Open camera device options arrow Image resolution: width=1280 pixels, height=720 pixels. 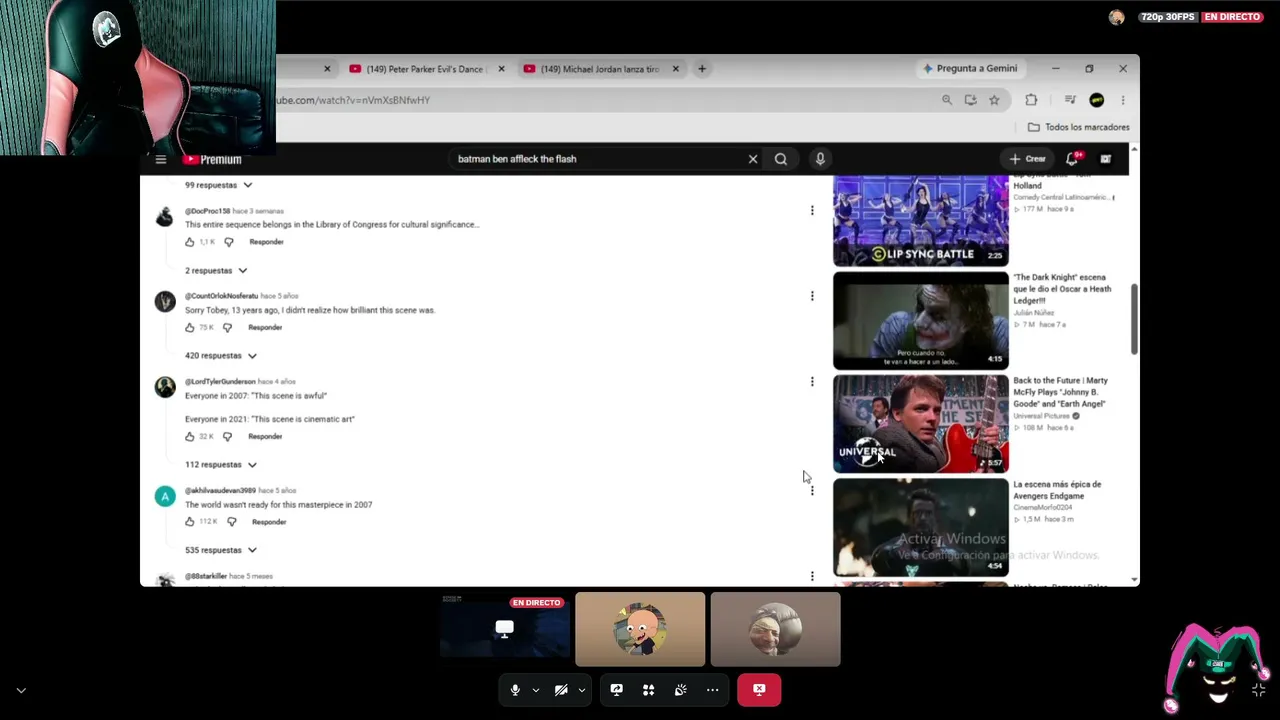click(x=581, y=690)
